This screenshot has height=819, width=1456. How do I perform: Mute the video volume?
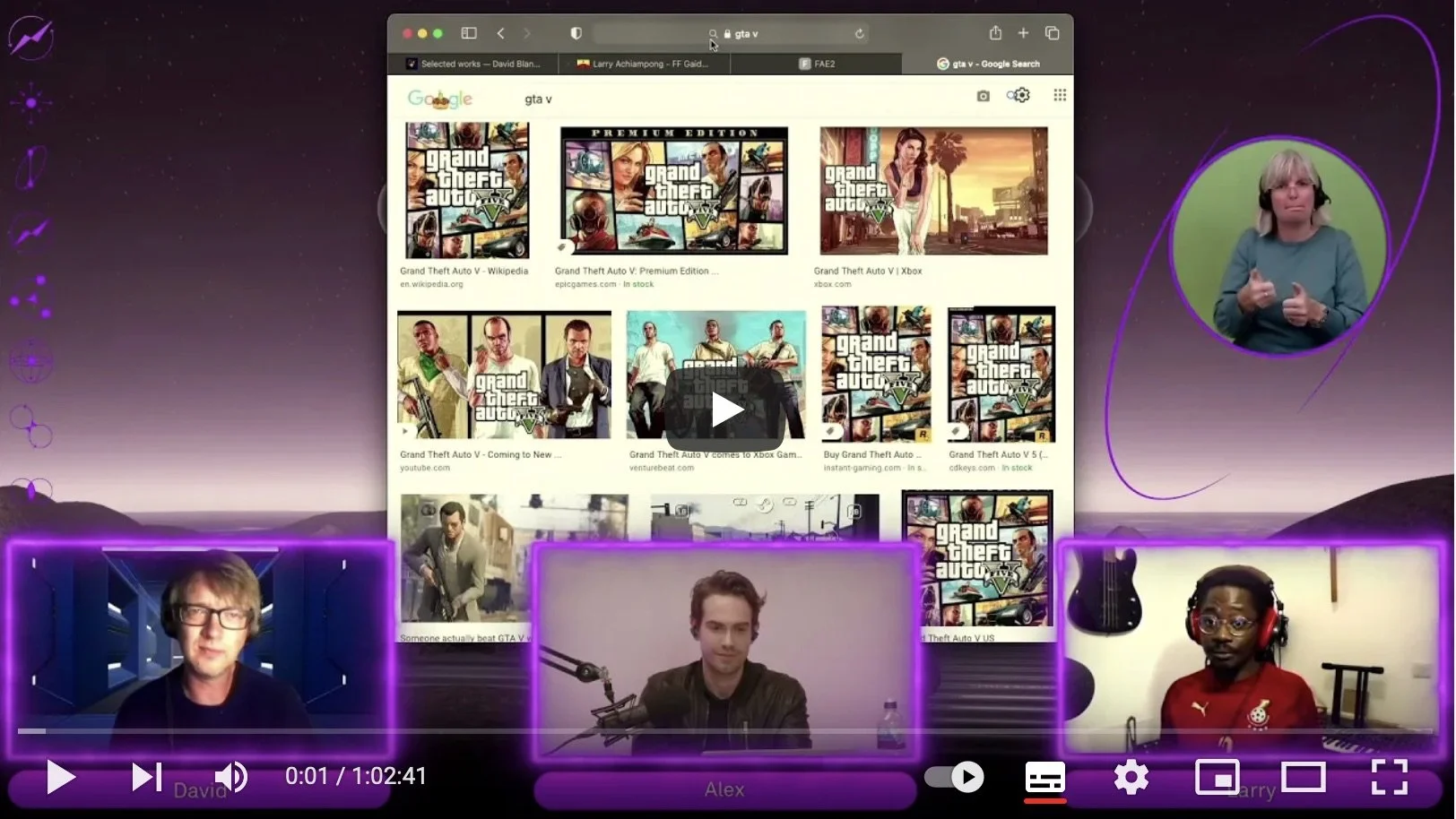click(x=231, y=777)
